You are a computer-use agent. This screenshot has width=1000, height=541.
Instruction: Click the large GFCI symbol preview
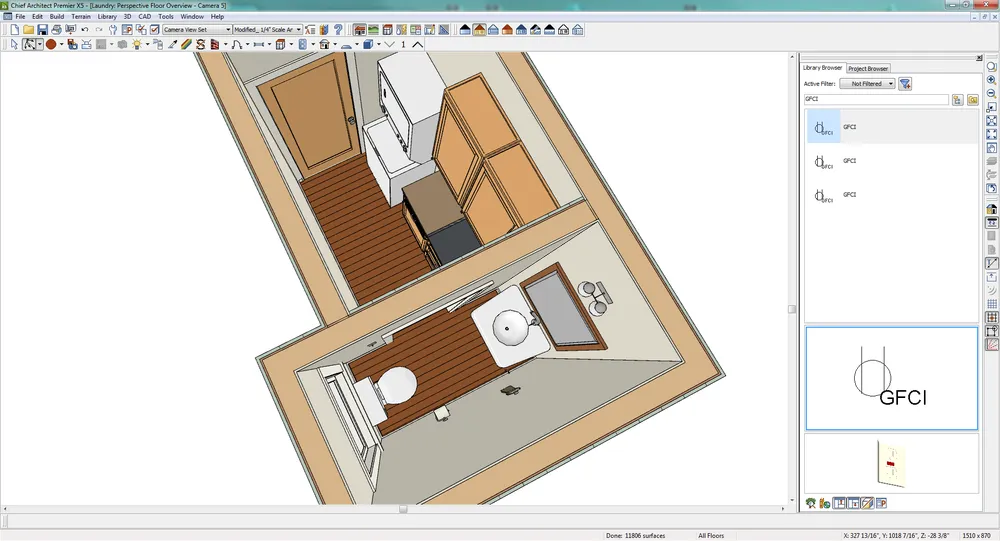click(x=892, y=378)
